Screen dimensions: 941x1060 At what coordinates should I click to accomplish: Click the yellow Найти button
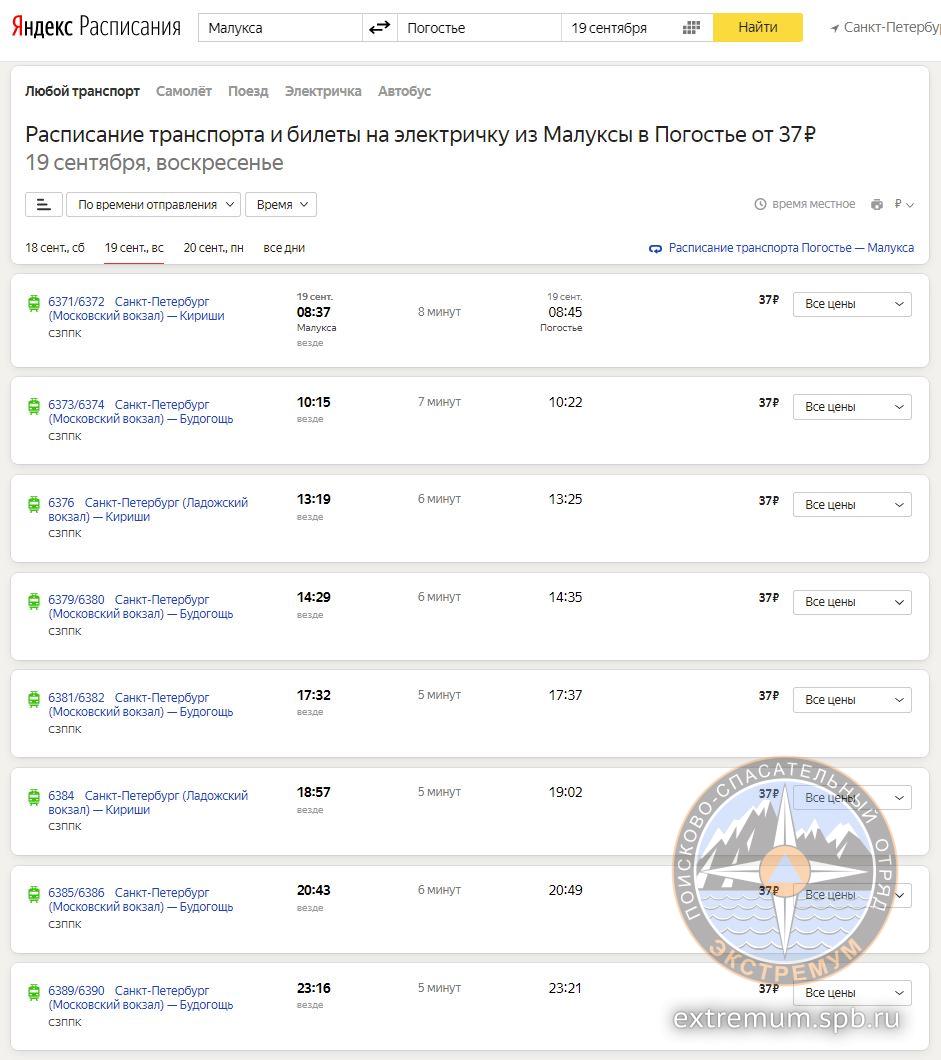click(758, 28)
